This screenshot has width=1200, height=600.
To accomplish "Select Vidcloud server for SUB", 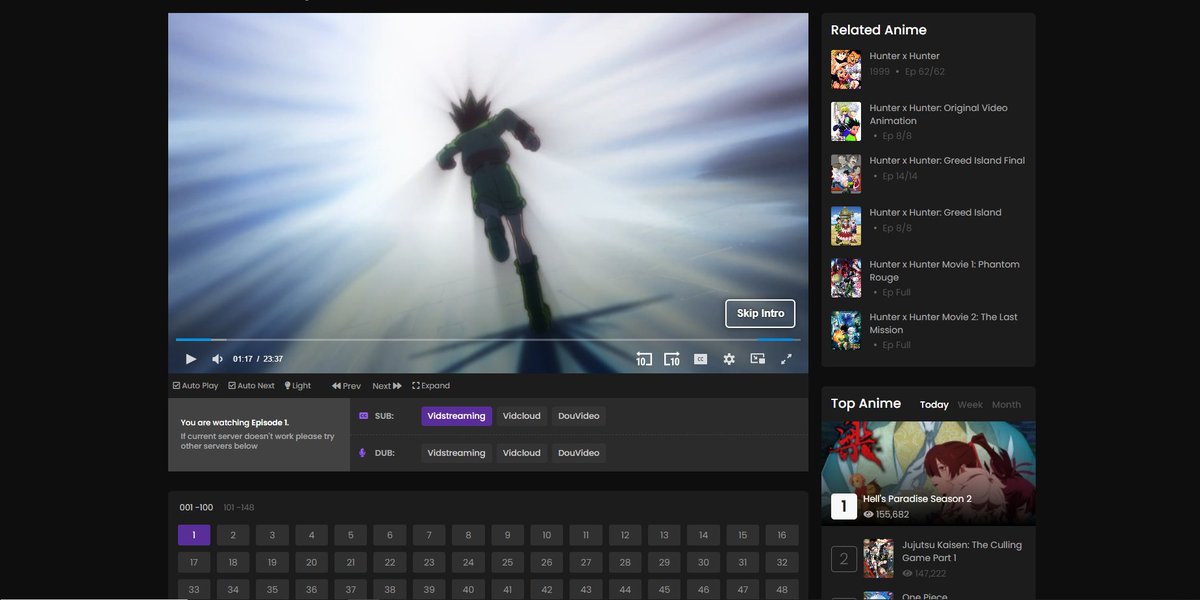I will [522, 416].
